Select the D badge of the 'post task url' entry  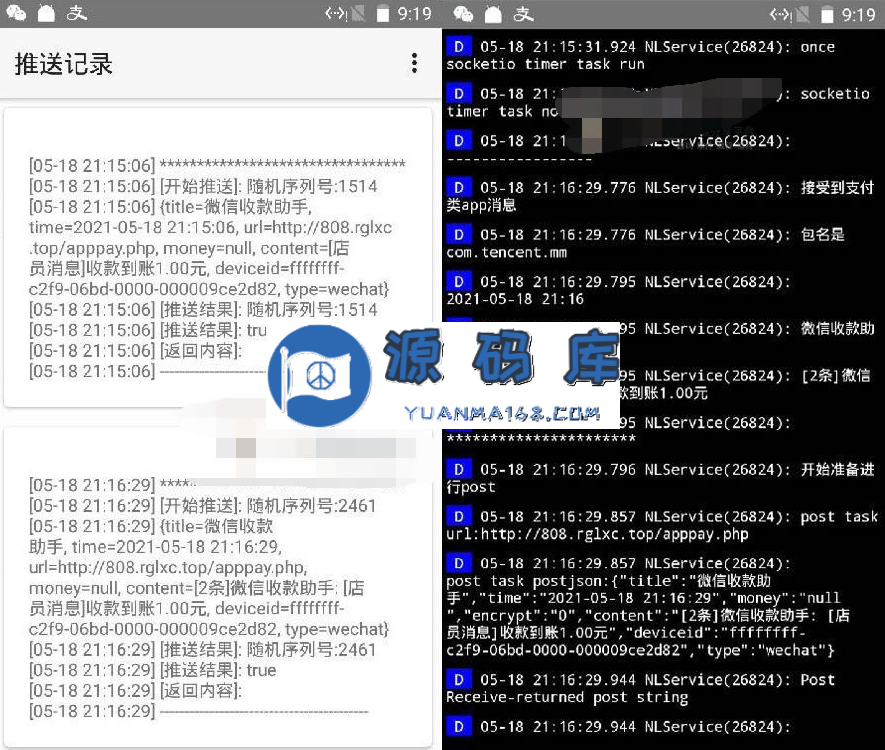[459, 516]
